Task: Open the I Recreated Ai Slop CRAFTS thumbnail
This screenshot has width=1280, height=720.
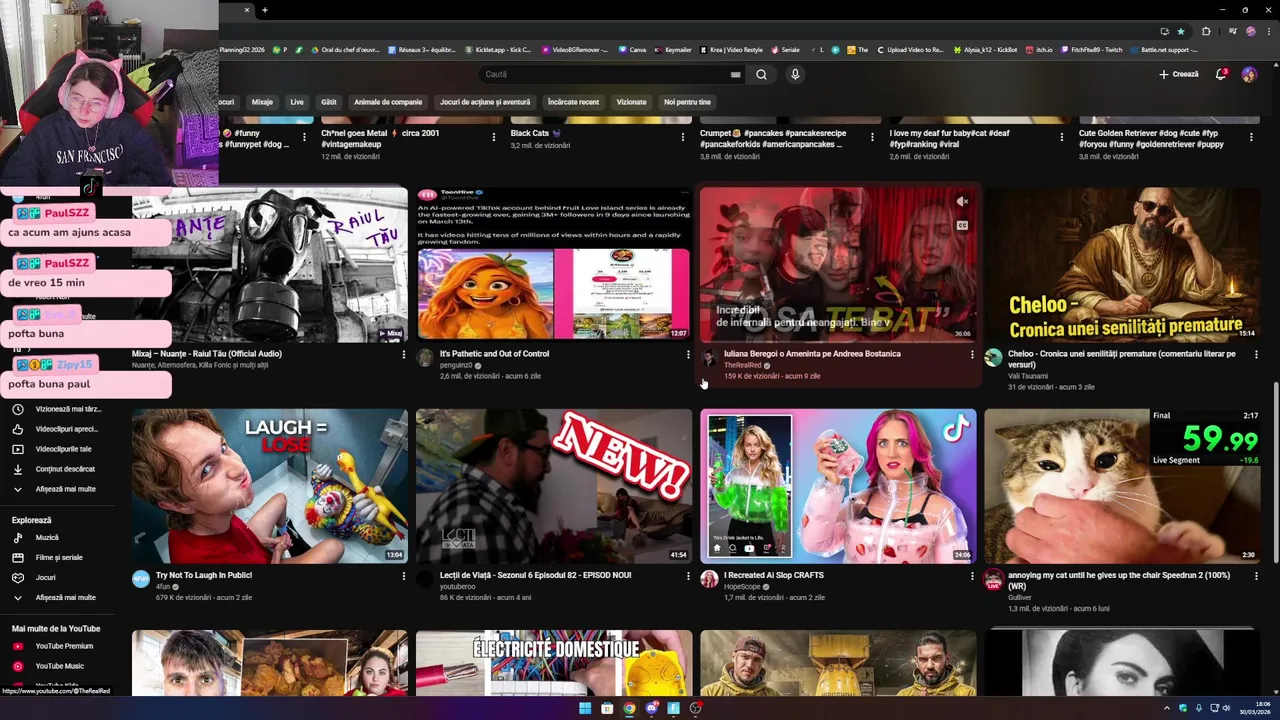Action: tap(838, 486)
